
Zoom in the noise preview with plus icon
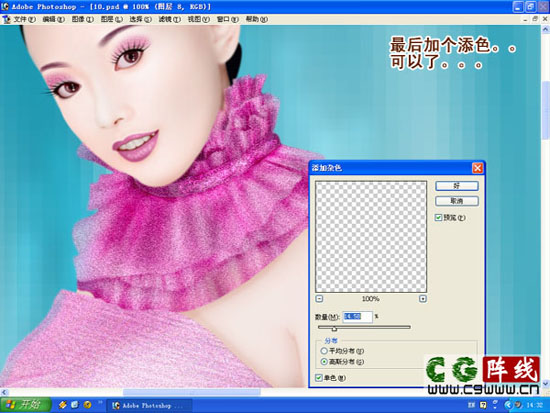pos(423,299)
